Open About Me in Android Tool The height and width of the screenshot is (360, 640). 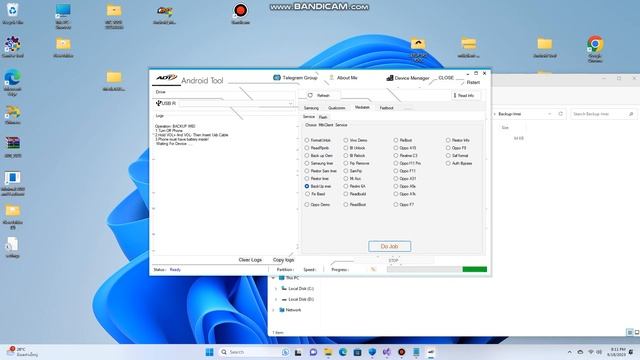(343, 78)
